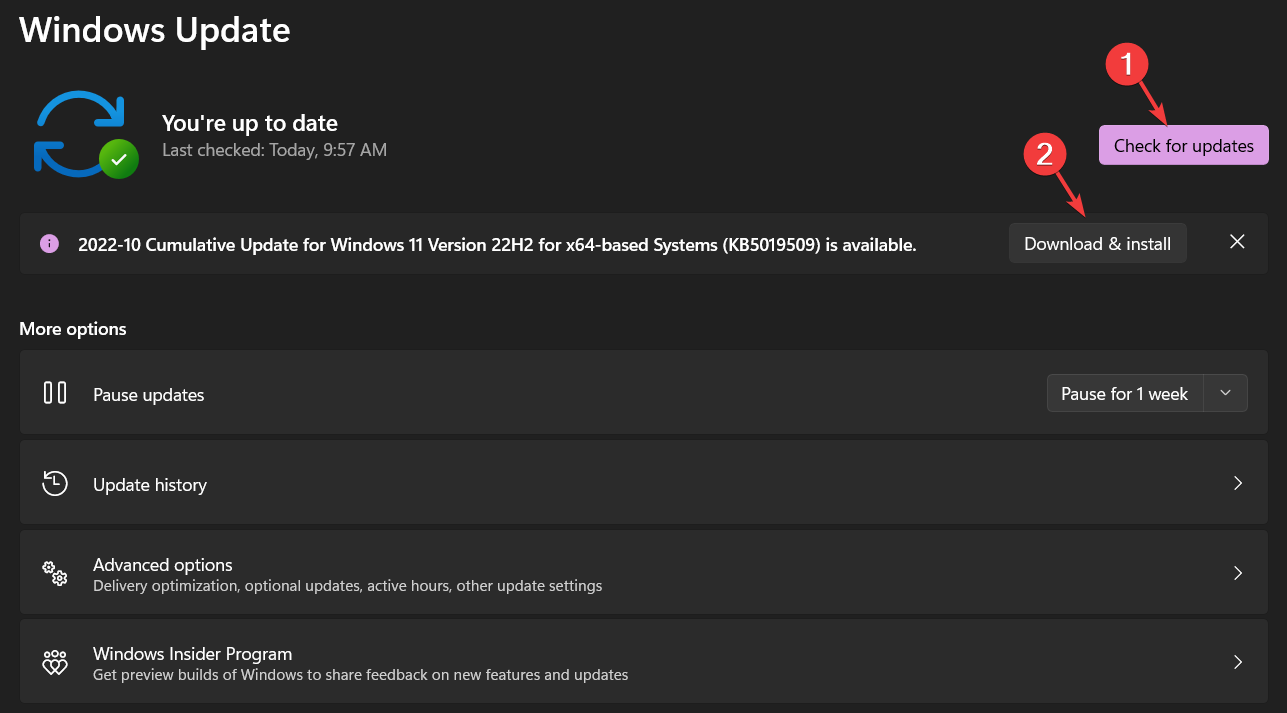Open Windows Insider Program via its chevron
Image resolution: width=1287 pixels, height=713 pixels.
pos(1238,662)
